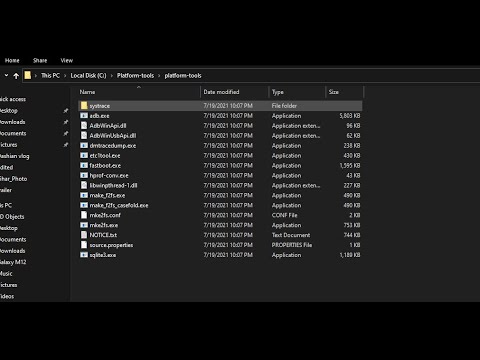
Task: Click the Text Document type cell
Action: pos(291,235)
